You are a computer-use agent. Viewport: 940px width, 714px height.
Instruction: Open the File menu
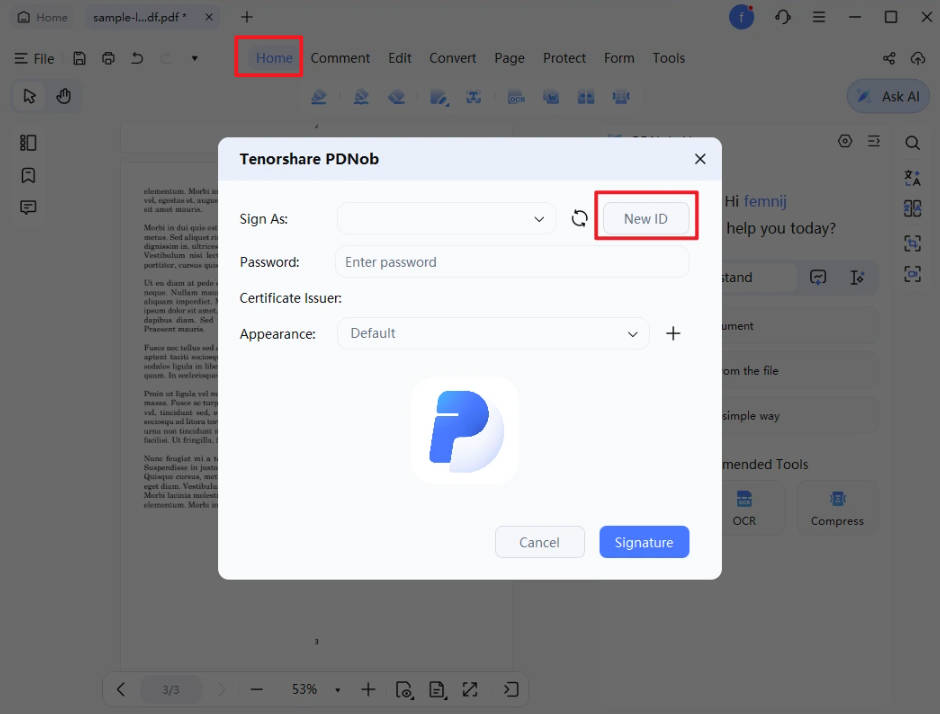click(34, 59)
